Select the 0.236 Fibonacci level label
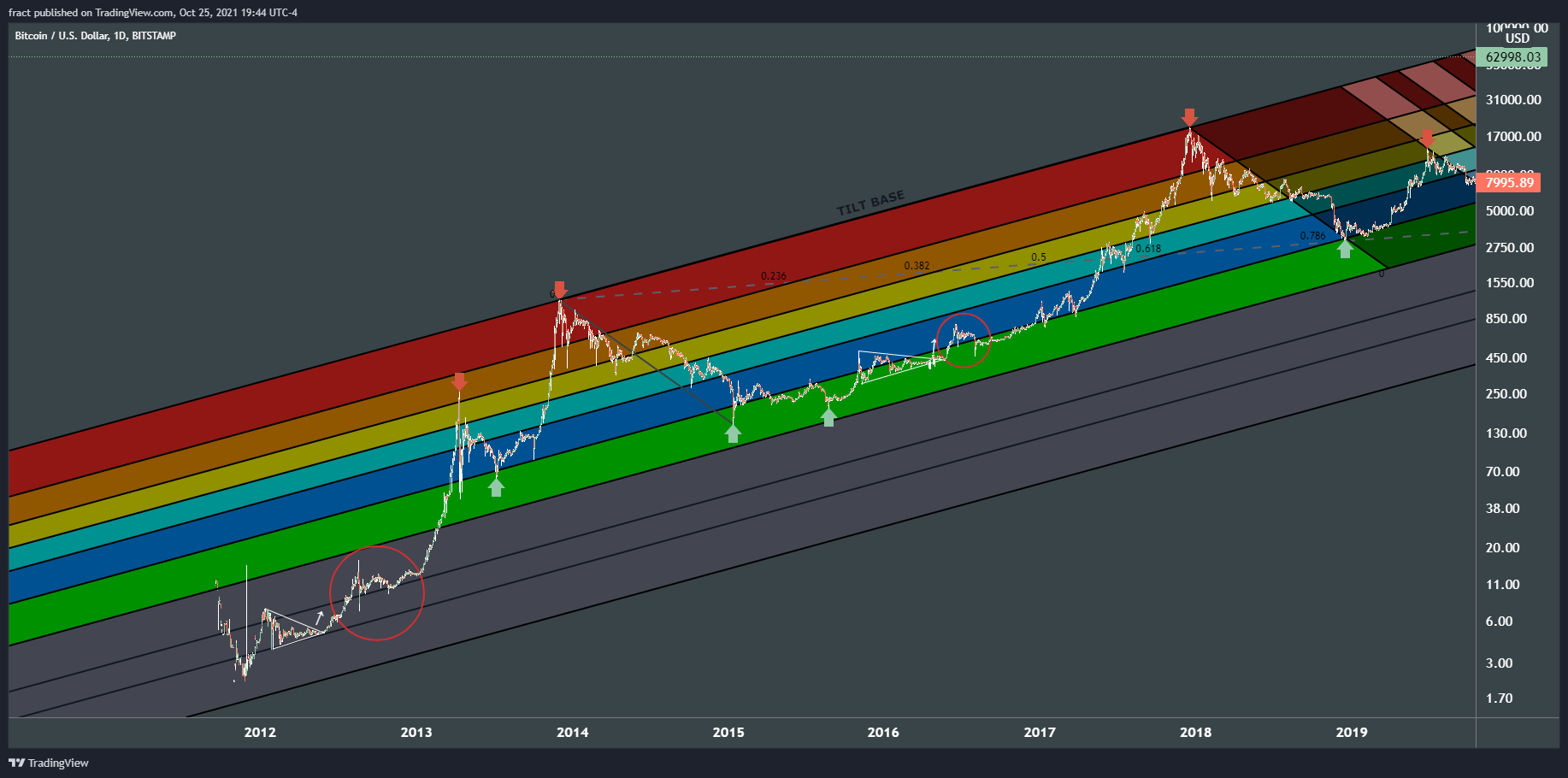 [x=774, y=276]
